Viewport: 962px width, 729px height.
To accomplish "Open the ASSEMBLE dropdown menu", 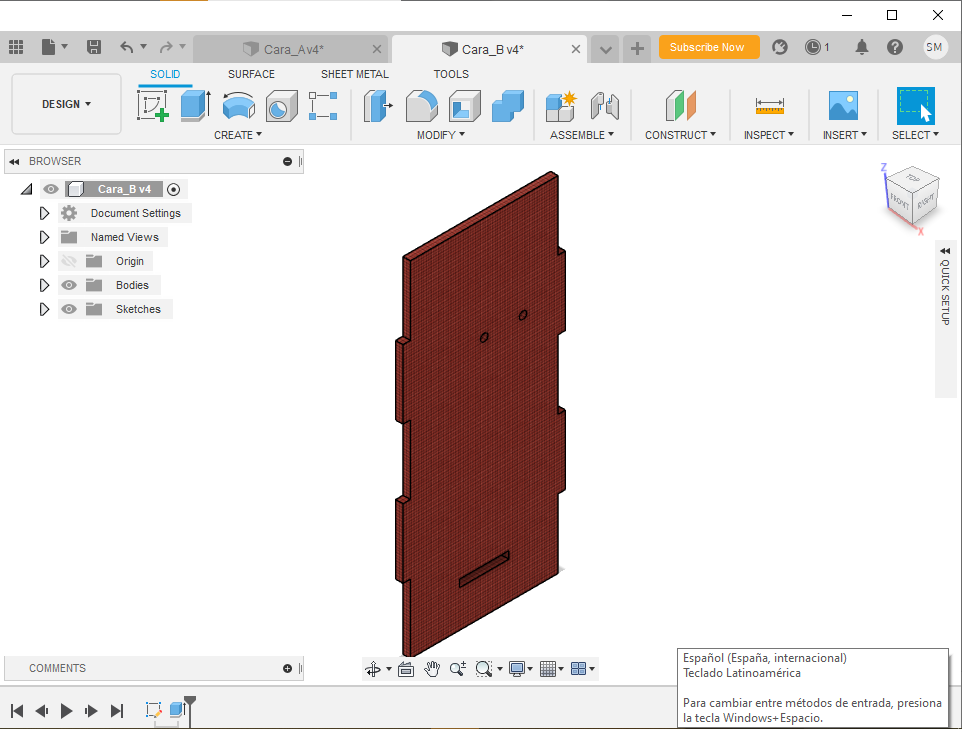I will click(582, 135).
